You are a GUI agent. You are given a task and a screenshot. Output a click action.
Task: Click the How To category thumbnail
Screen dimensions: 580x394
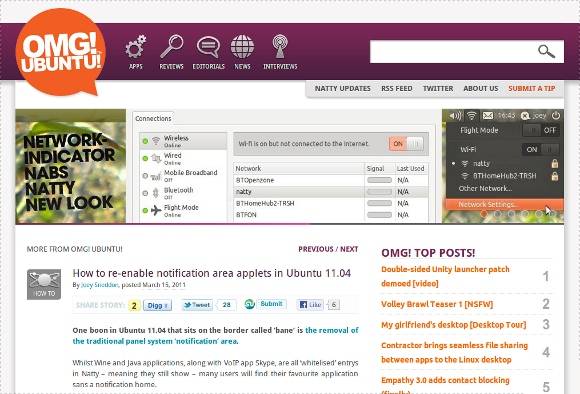(44, 284)
